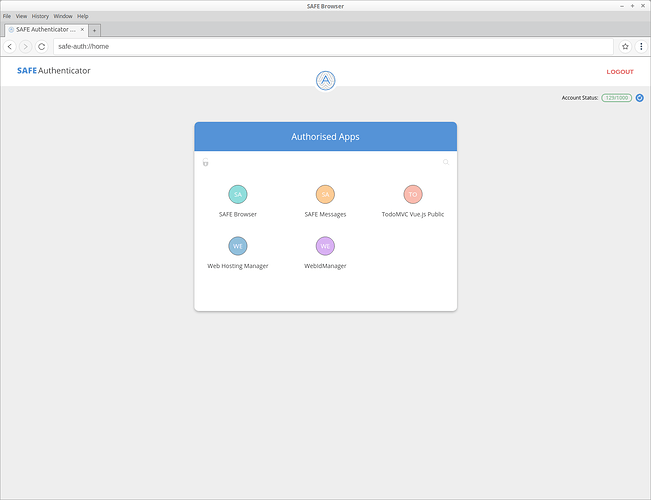This screenshot has height=500, width=651.
Task: Open the View menu
Action: tap(21, 16)
